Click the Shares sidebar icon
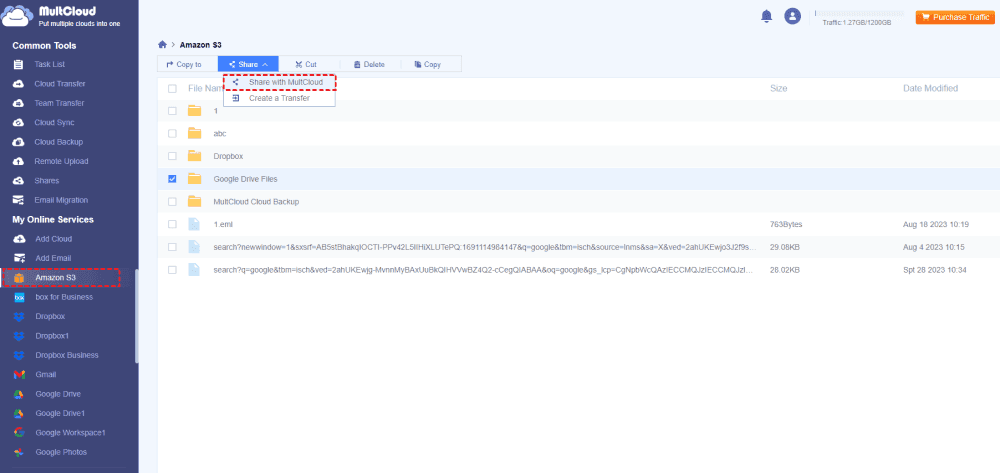Image resolution: width=1000 pixels, height=473 pixels. tap(19, 180)
